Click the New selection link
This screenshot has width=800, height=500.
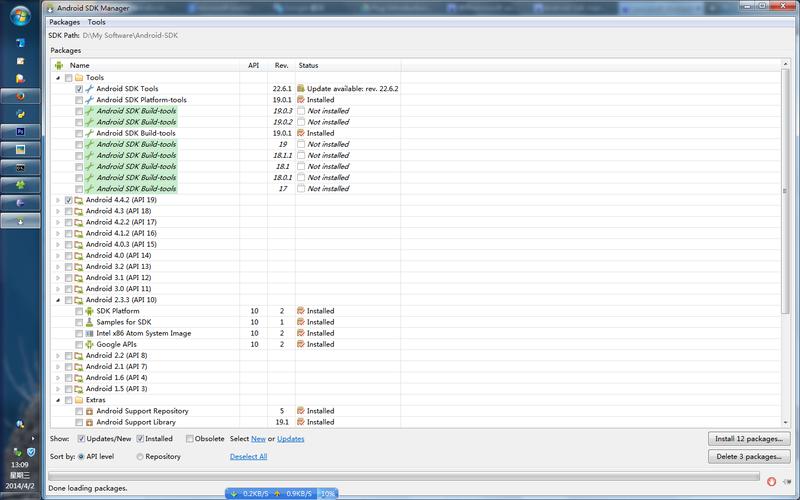click(x=258, y=439)
